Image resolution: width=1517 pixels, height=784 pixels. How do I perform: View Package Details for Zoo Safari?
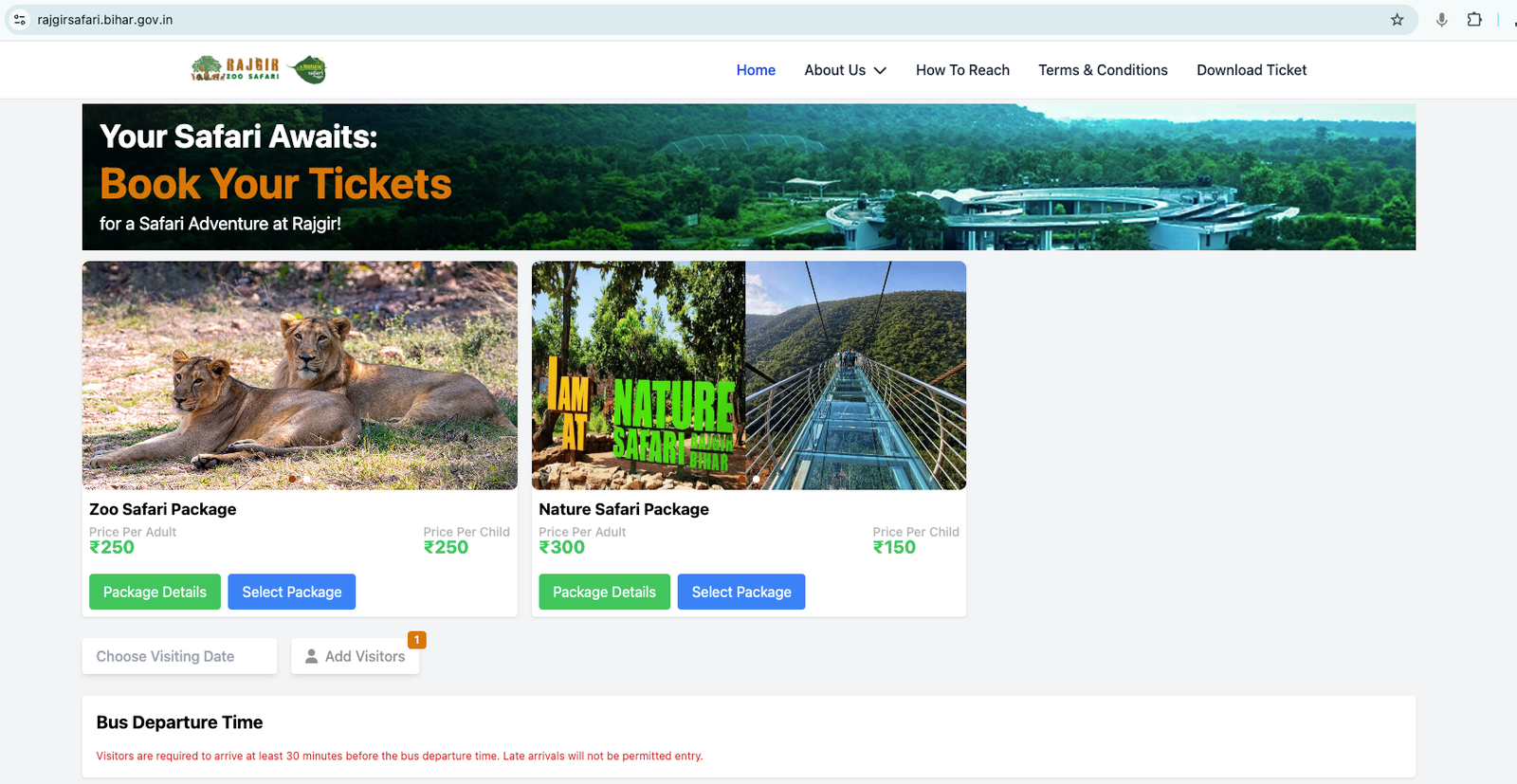pos(155,592)
